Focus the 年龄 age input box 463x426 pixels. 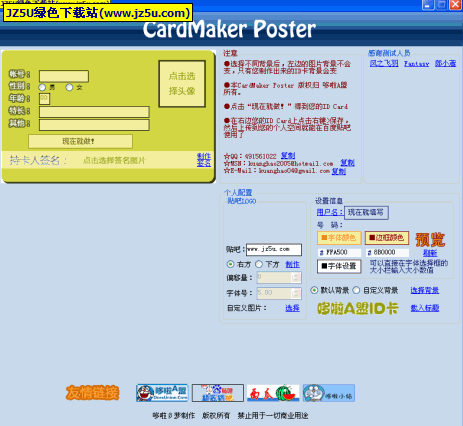pyautogui.click(x=45, y=99)
